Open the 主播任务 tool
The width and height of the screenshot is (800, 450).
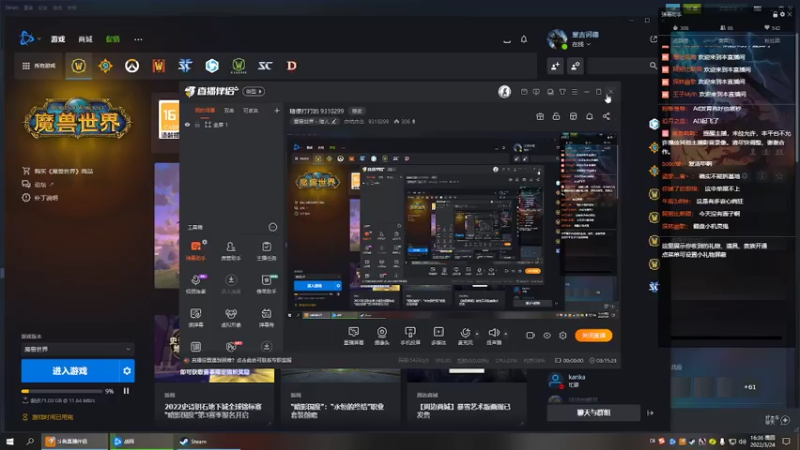point(266,251)
